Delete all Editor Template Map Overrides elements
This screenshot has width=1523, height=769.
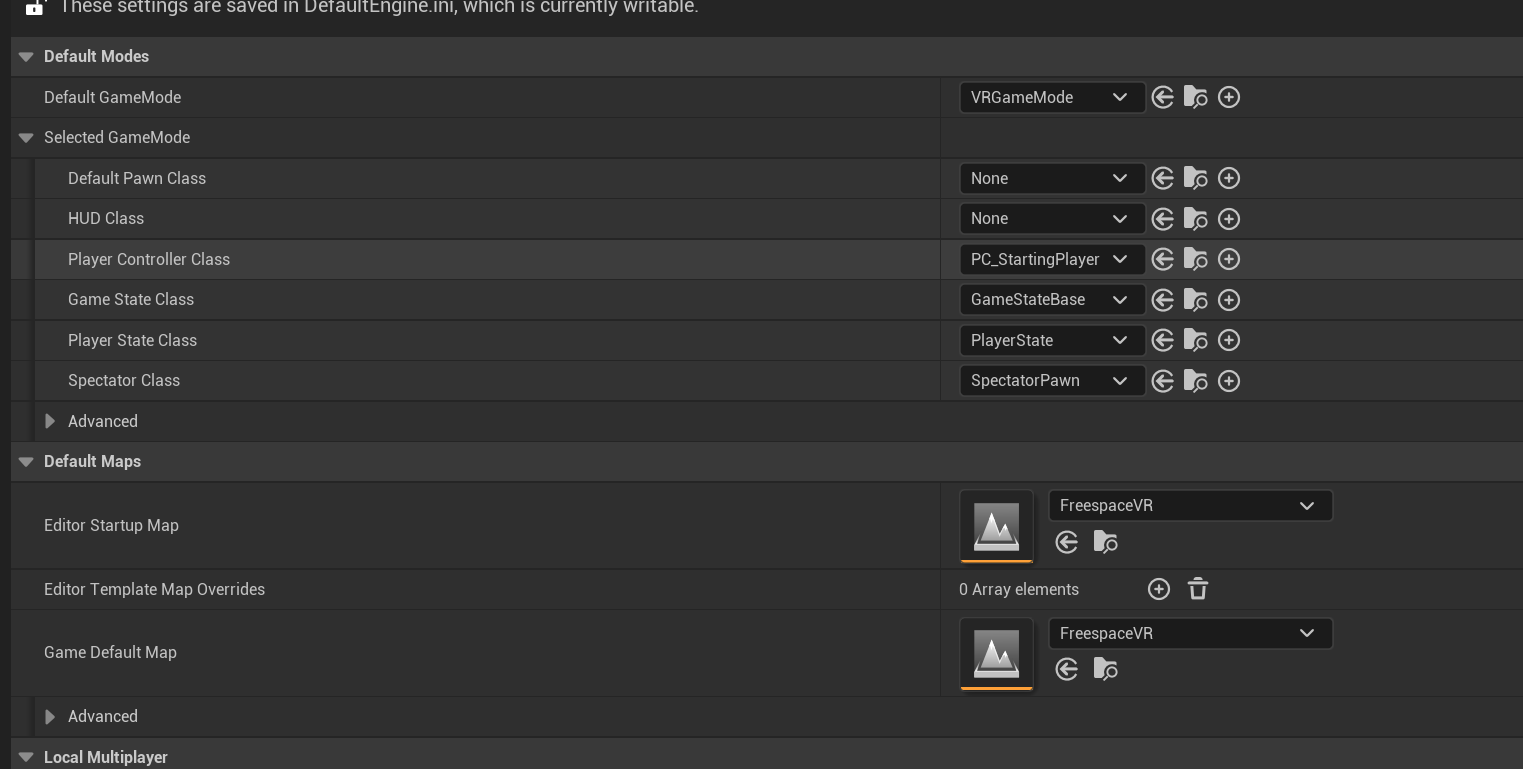[1198, 589]
